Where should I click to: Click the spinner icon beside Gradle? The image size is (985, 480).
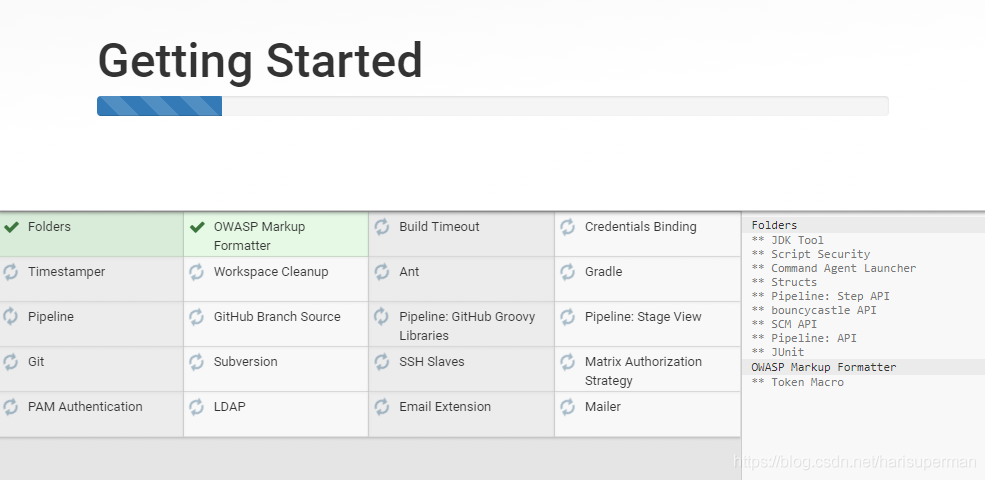(568, 272)
